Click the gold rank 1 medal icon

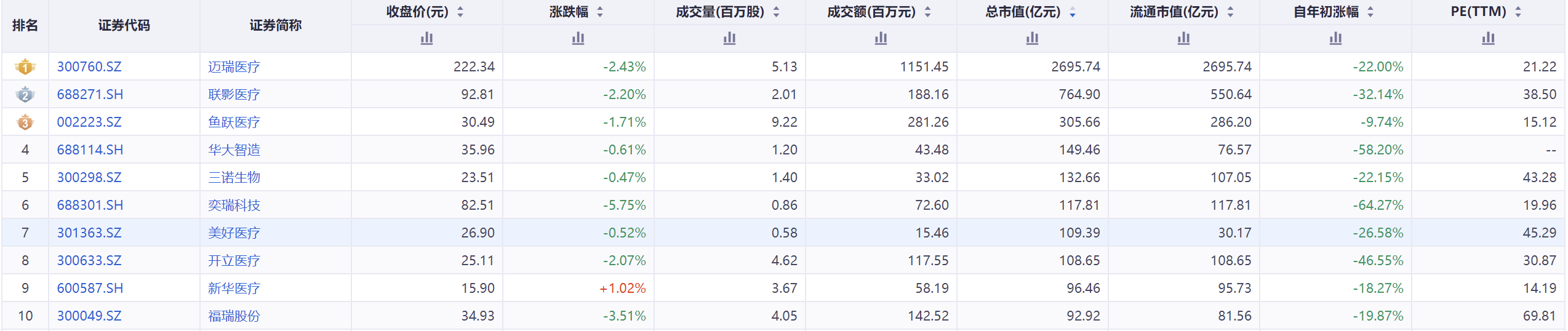coord(25,66)
